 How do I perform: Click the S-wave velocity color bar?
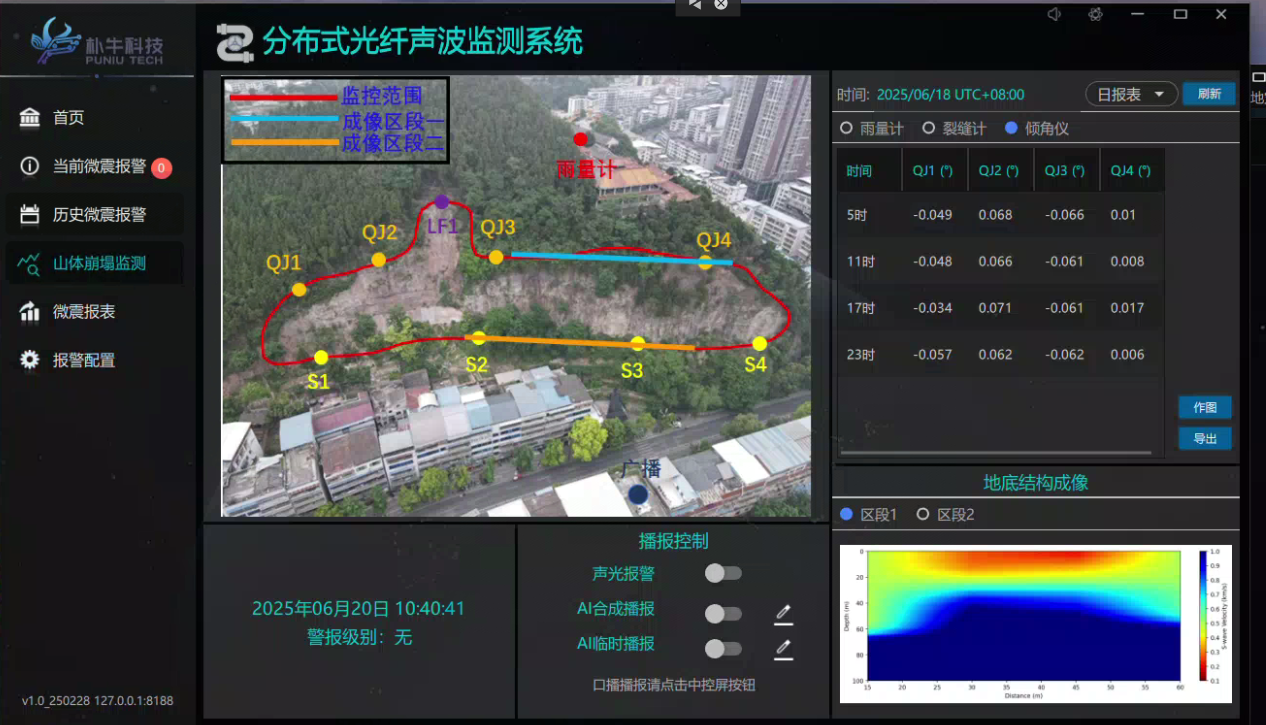tap(1204, 615)
